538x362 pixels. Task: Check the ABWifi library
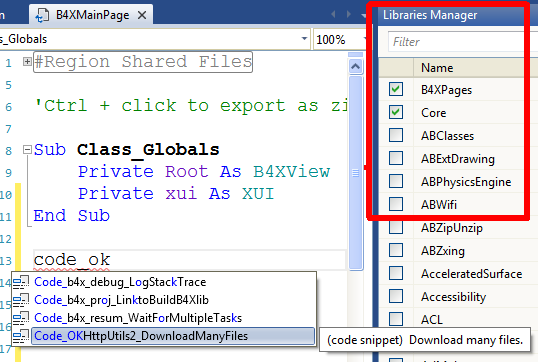click(396, 204)
